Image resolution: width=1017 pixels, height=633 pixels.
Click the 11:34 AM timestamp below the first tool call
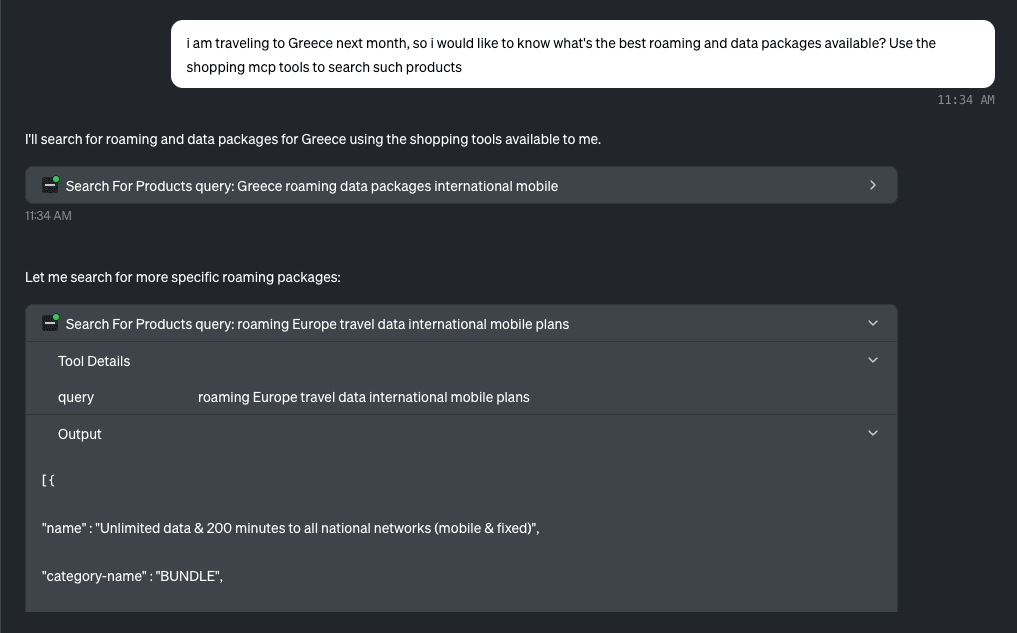pos(48,216)
